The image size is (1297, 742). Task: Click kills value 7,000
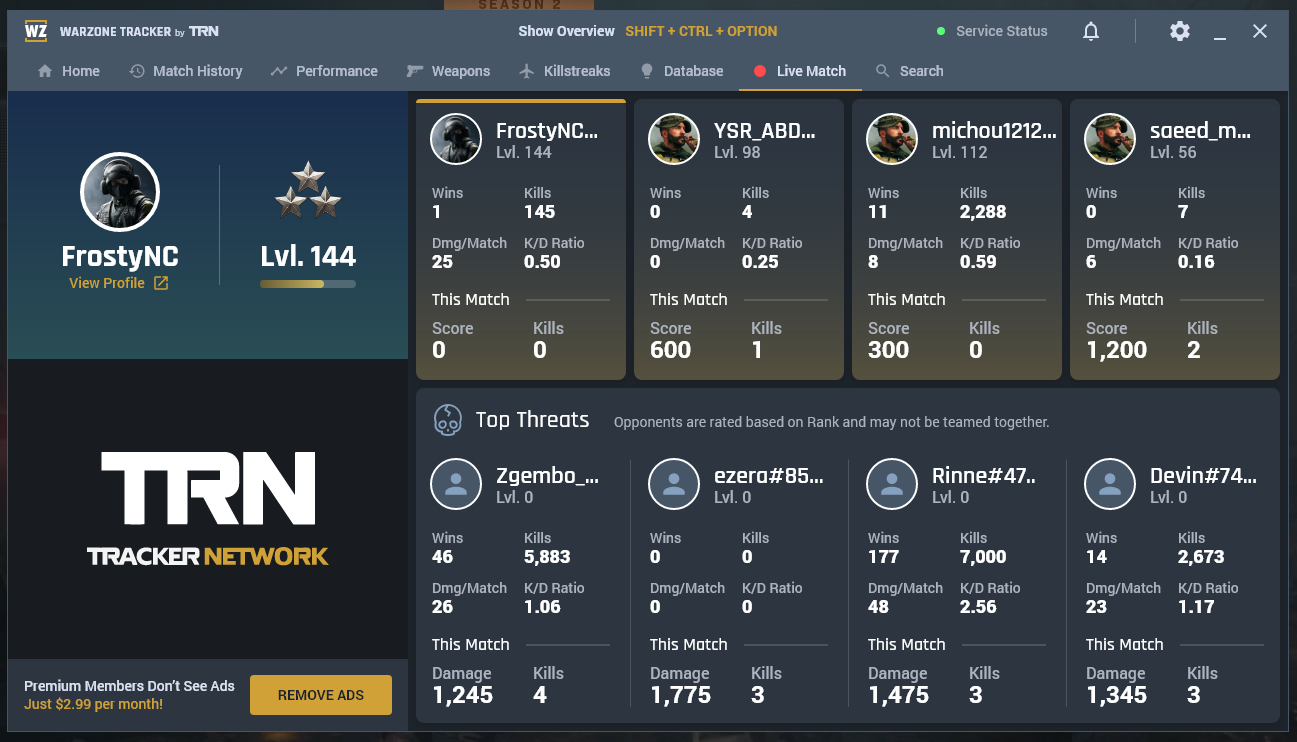(x=983, y=557)
